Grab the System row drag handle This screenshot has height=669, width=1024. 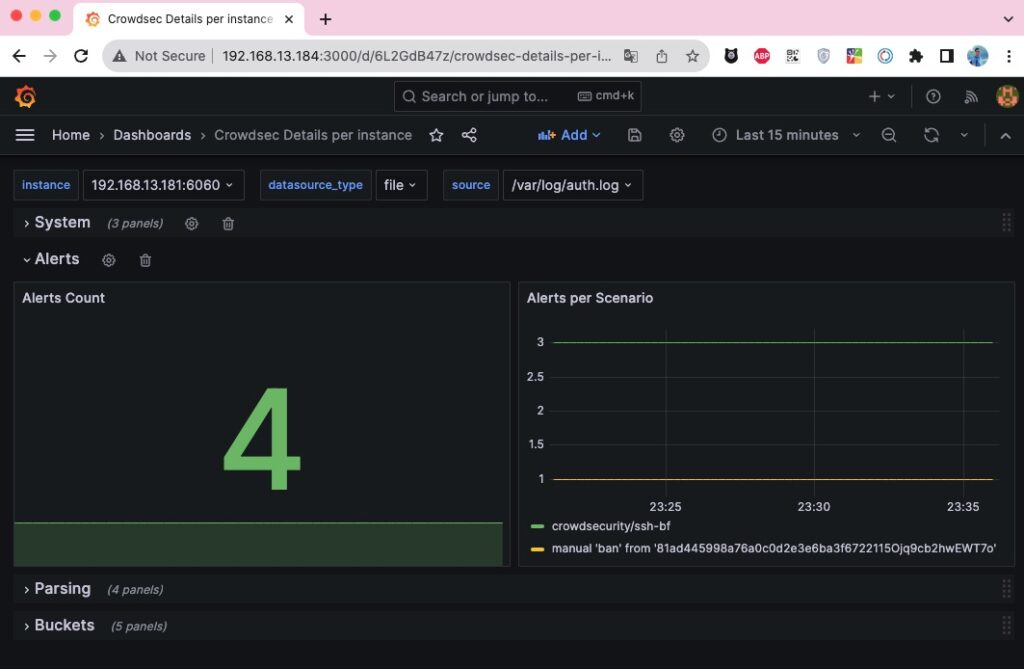(x=1006, y=223)
